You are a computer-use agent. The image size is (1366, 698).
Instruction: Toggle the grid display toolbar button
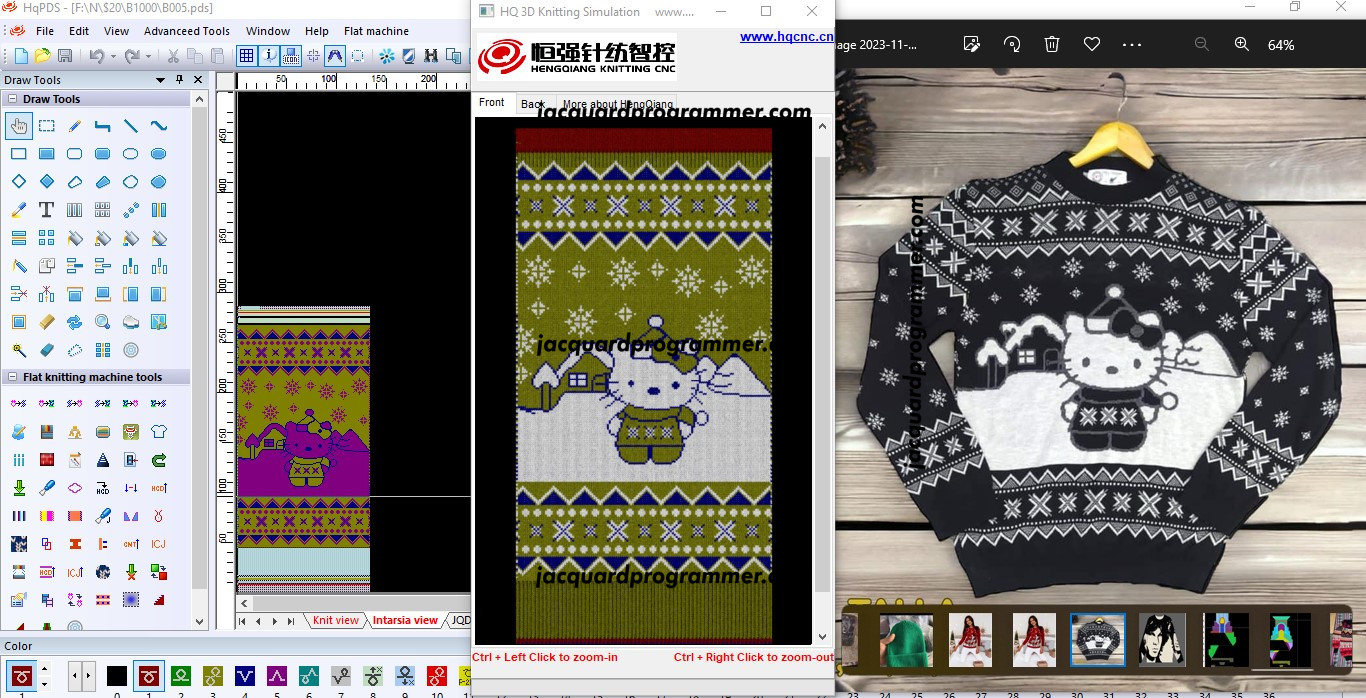tap(247, 56)
